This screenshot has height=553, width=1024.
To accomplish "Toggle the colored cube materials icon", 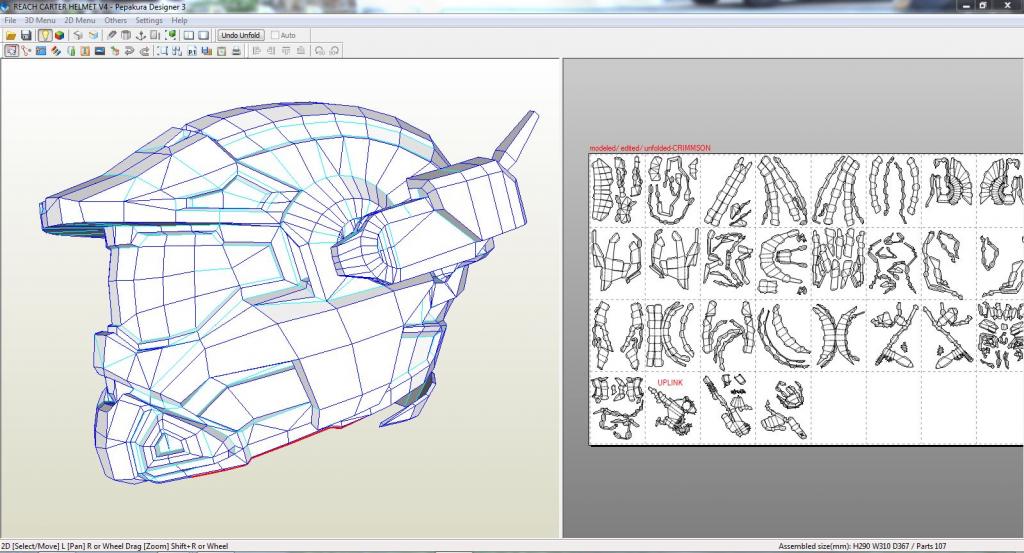I will pyautogui.click(x=59, y=35).
